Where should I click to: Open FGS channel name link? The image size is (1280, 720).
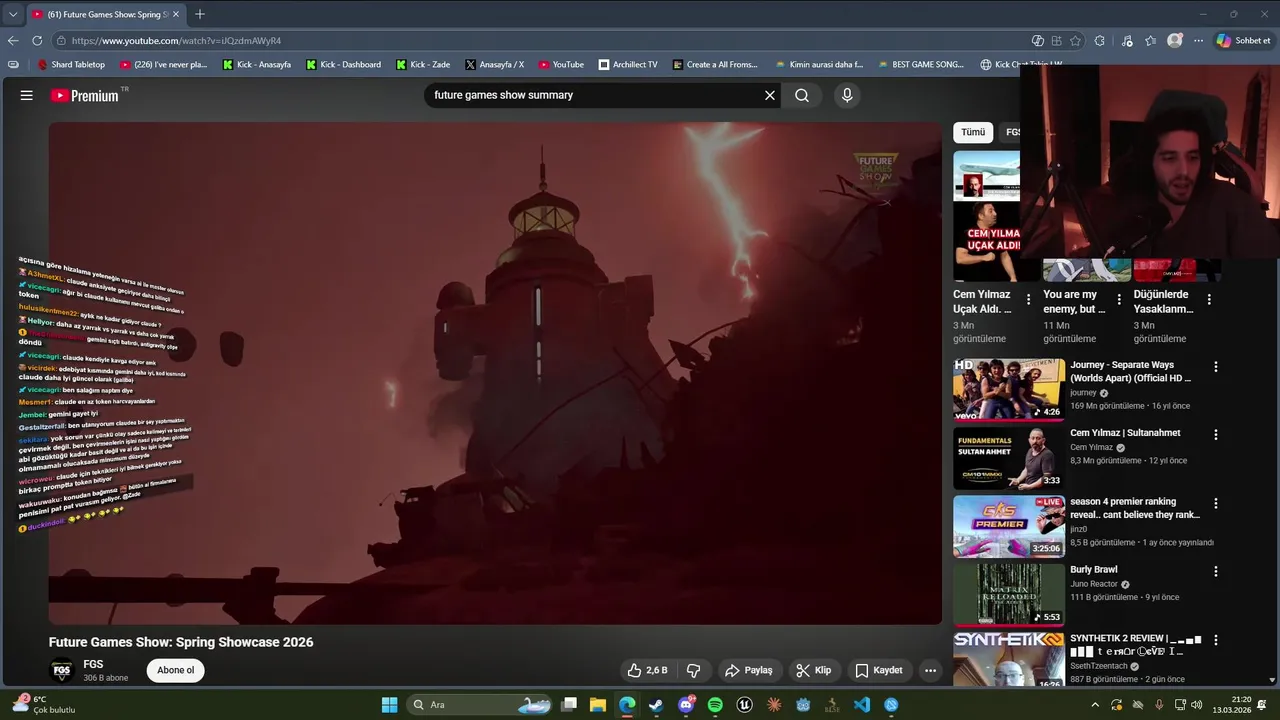pyautogui.click(x=93, y=664)
